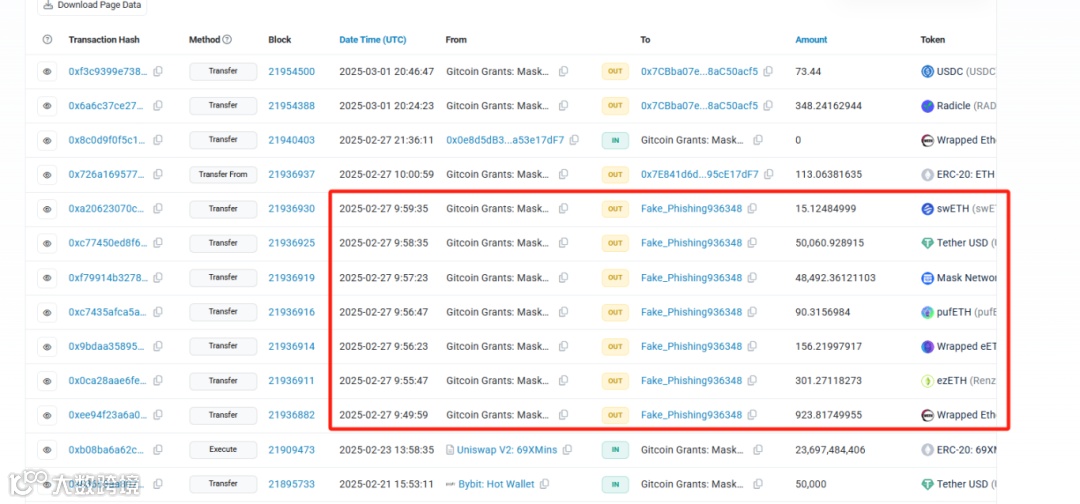Open Method column help icon
Screen dimensions: 1080x504
tap(227, 40)
